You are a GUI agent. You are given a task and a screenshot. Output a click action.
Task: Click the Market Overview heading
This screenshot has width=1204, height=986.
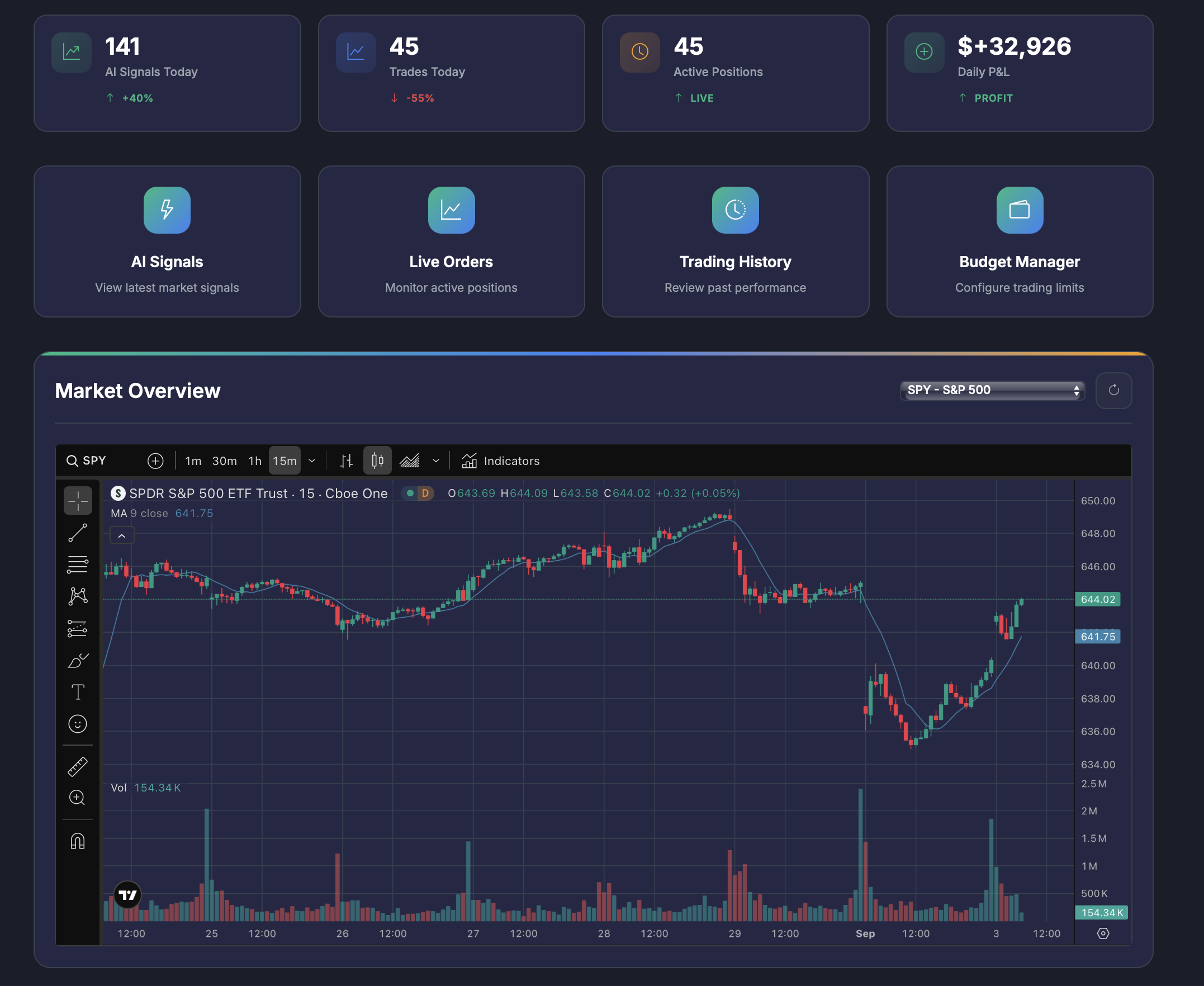[x=138, y=391]
